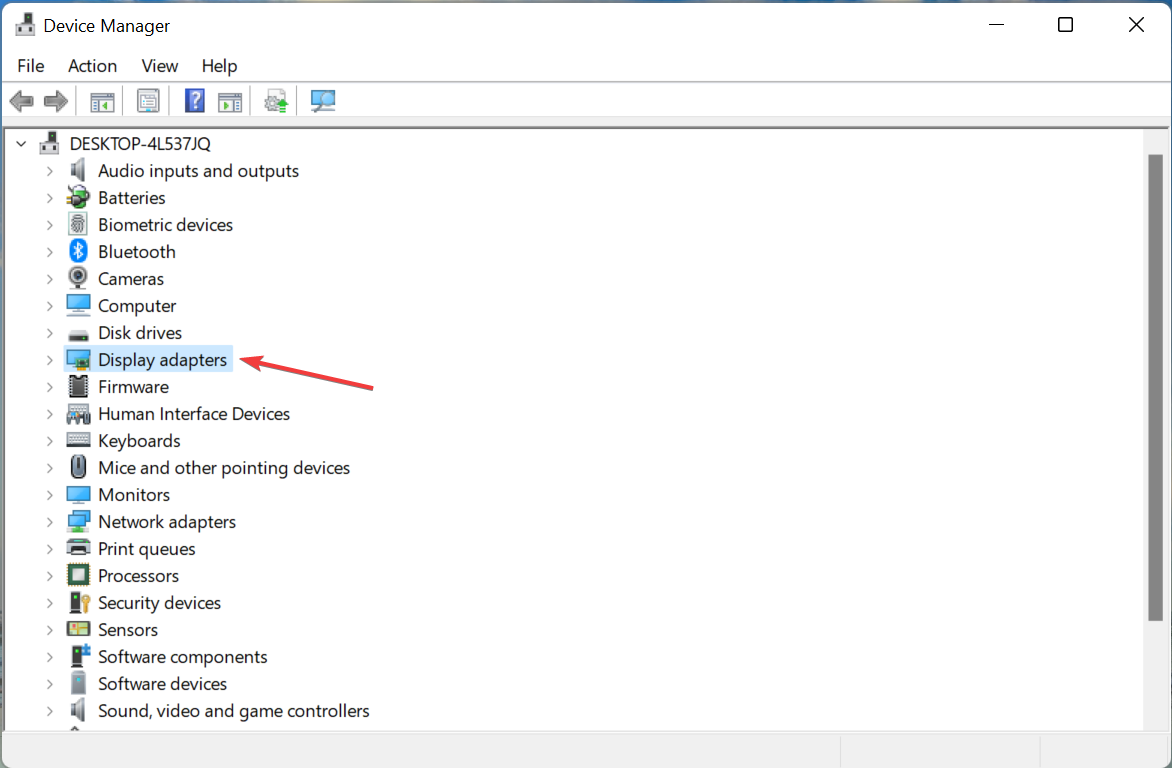Expand the Network adapters category

pos(49,521)
